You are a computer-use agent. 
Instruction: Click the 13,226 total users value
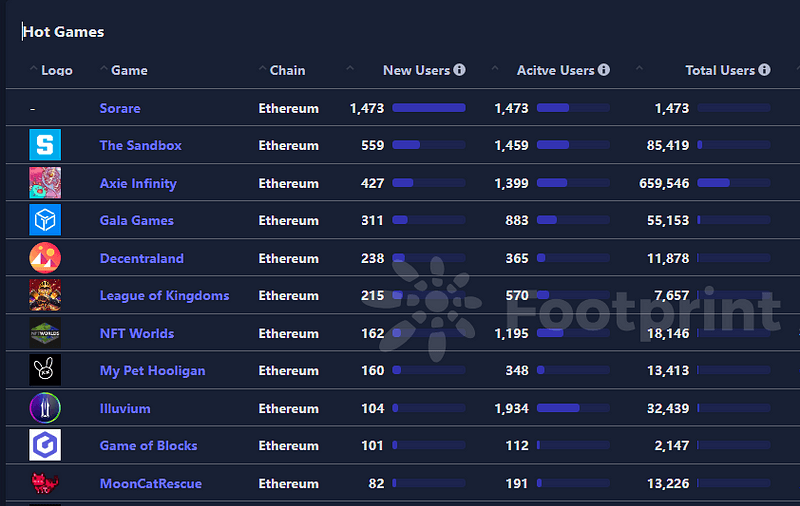coord(668,483)
